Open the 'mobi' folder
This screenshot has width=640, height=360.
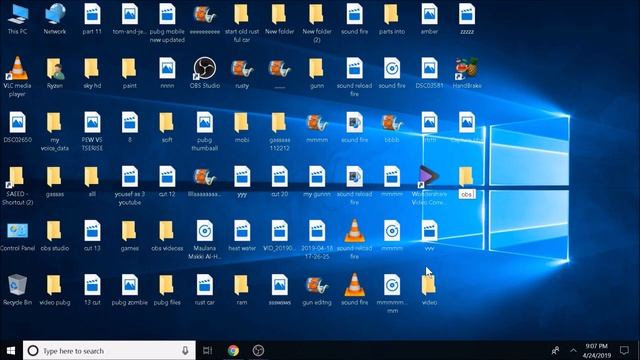click(x=242, y=127)
